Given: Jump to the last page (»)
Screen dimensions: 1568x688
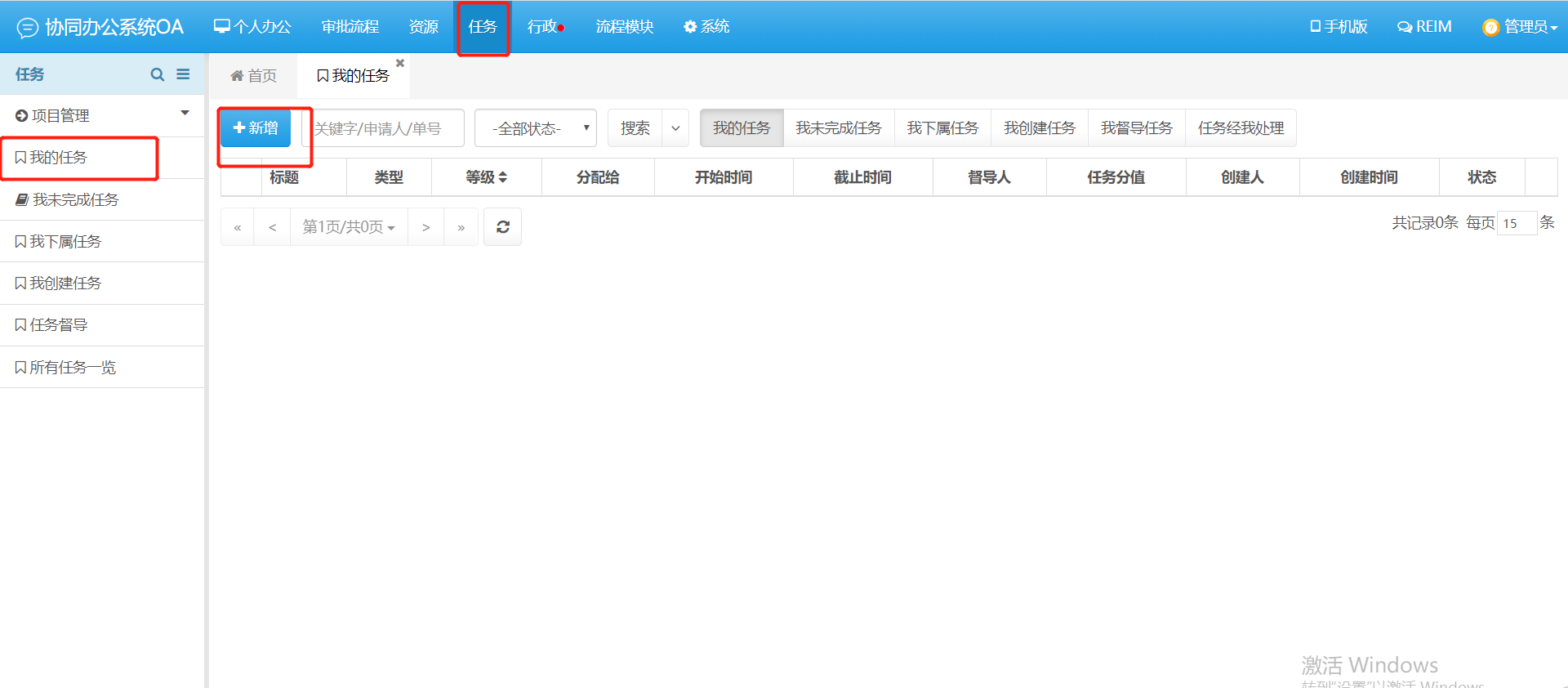Looking at the screenshot, I should [461, 227].
